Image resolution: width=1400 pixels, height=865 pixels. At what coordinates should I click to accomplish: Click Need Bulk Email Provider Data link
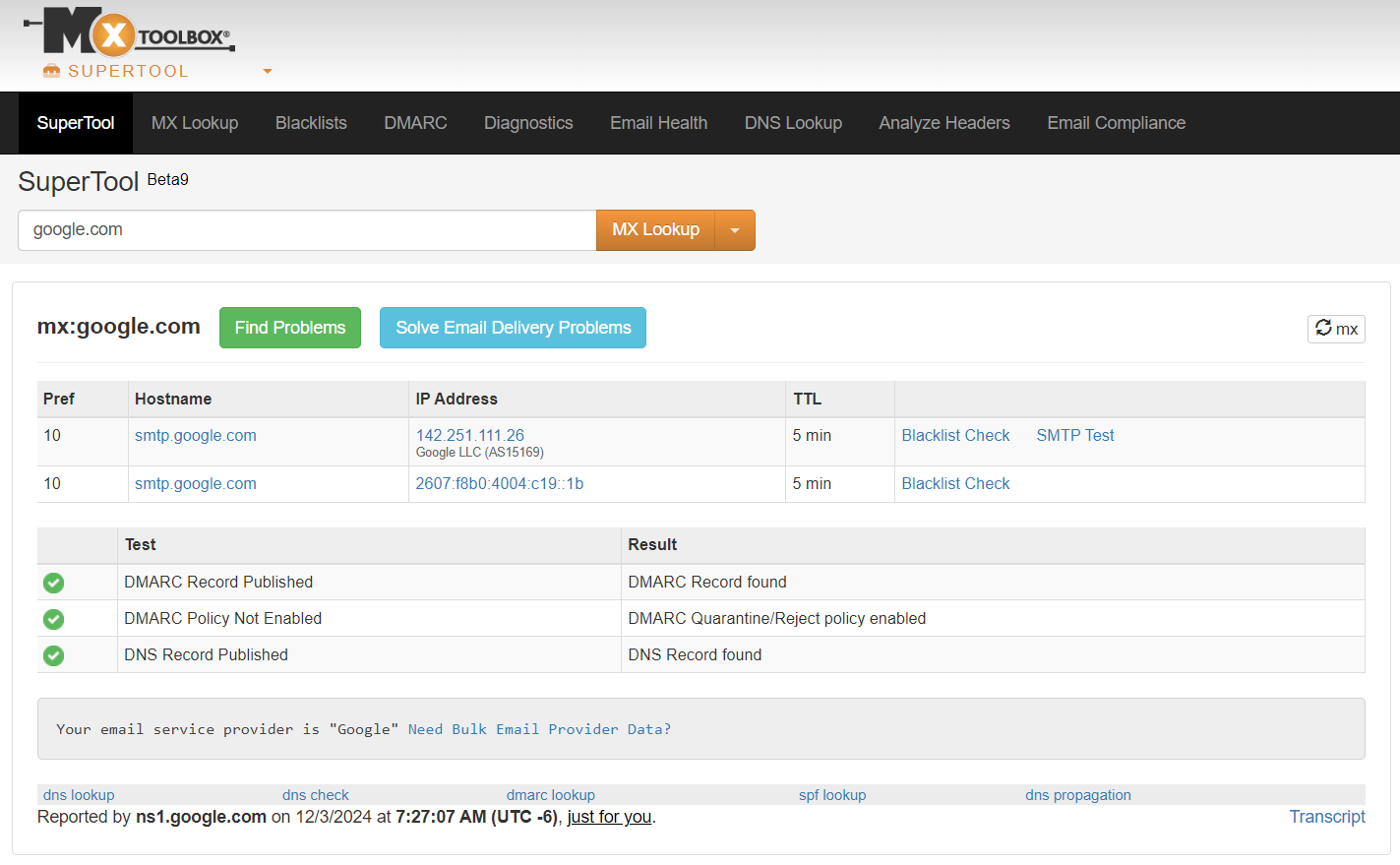pos(539,729)
